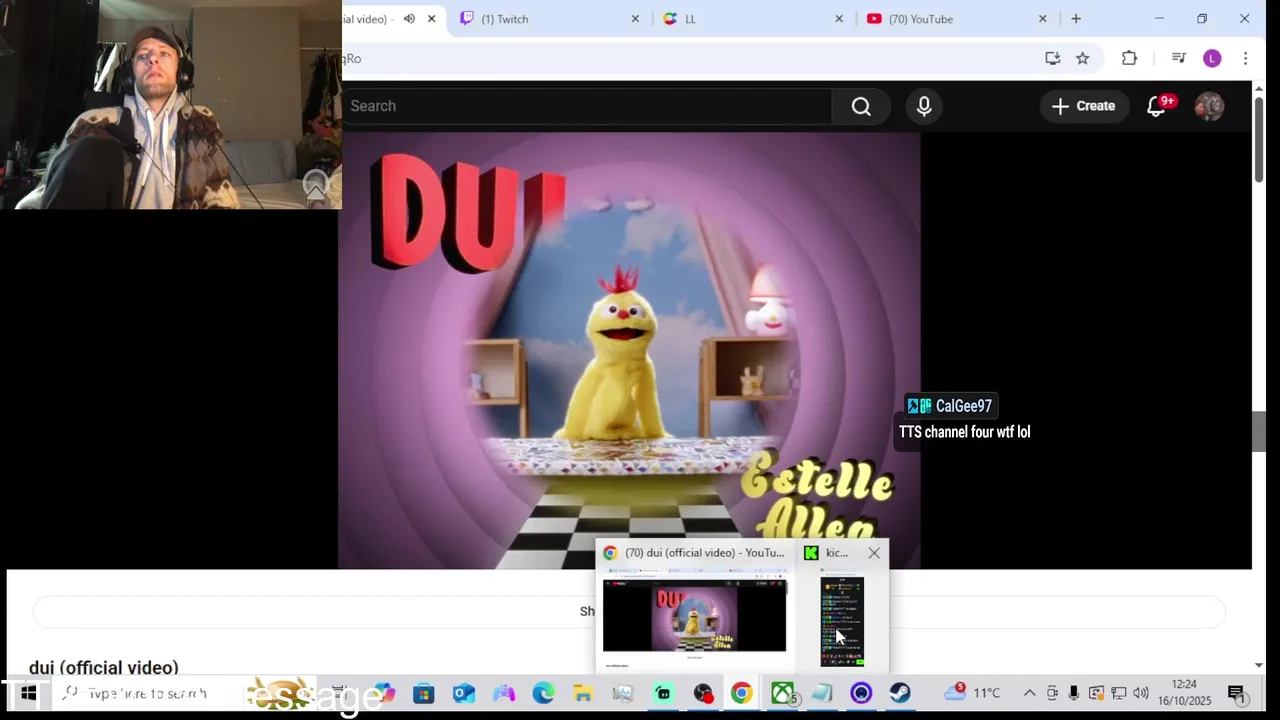Click the microphone icon in system tray
This screenshot has height=720, width=1280.
coord(1074,693)
